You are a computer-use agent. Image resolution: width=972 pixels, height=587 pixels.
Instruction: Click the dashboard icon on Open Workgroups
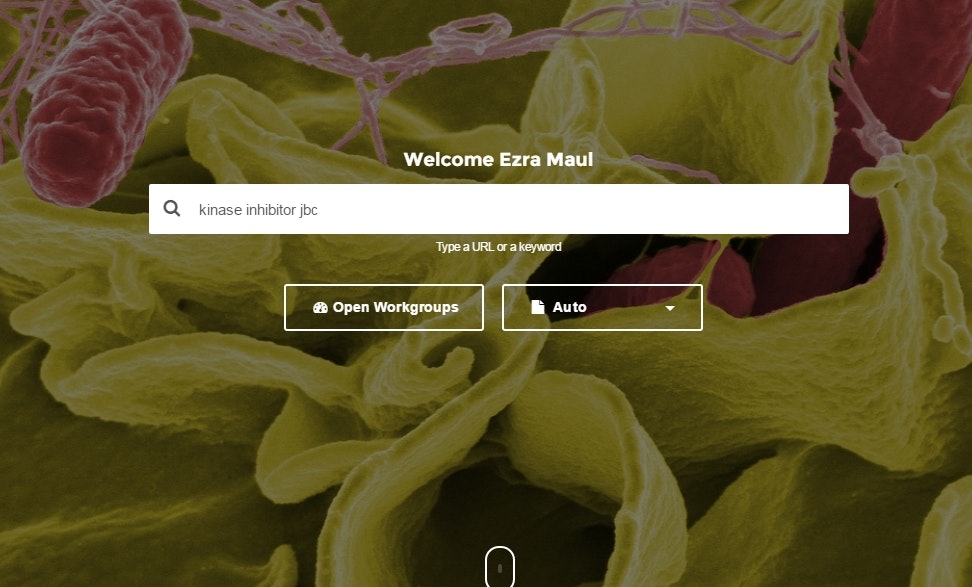320,307
